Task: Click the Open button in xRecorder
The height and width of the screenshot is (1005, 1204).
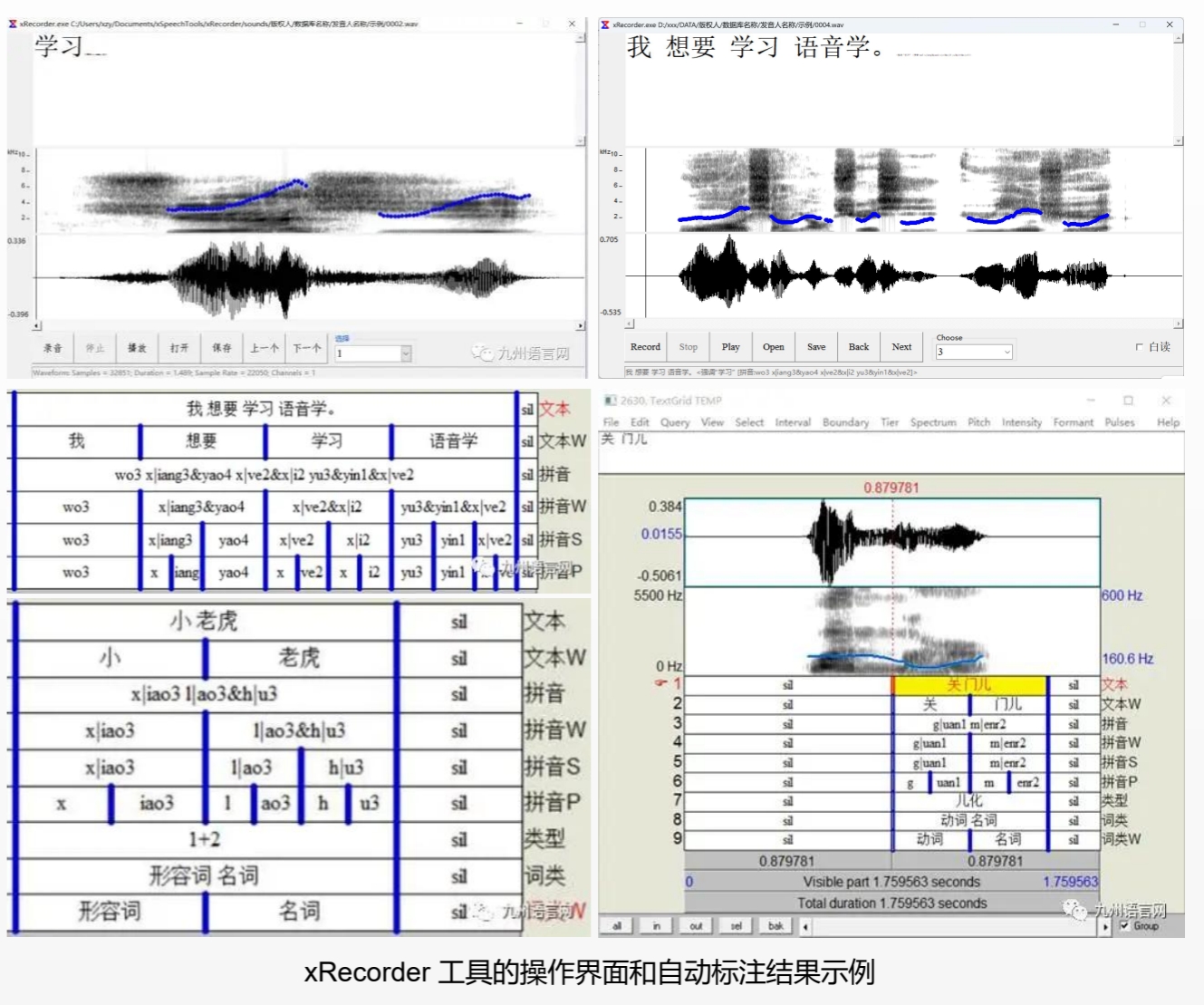Action: (x=773, y=347)
